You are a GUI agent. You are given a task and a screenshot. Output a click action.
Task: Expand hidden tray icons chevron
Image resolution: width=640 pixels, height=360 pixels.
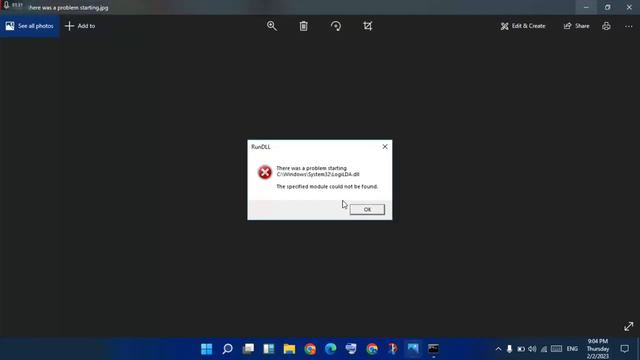tap(498, 349)
